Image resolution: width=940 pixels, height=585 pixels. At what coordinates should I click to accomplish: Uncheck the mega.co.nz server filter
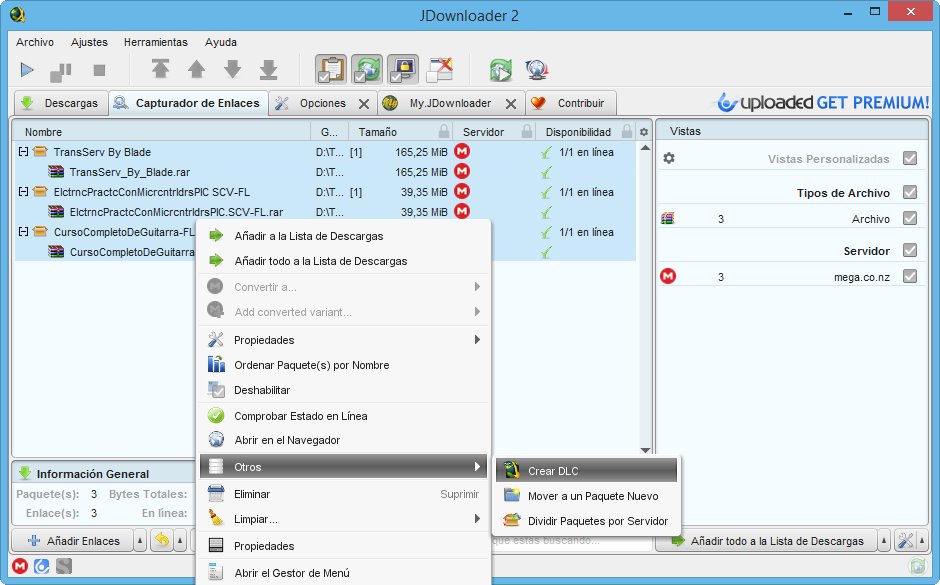[x=910, y=276]
